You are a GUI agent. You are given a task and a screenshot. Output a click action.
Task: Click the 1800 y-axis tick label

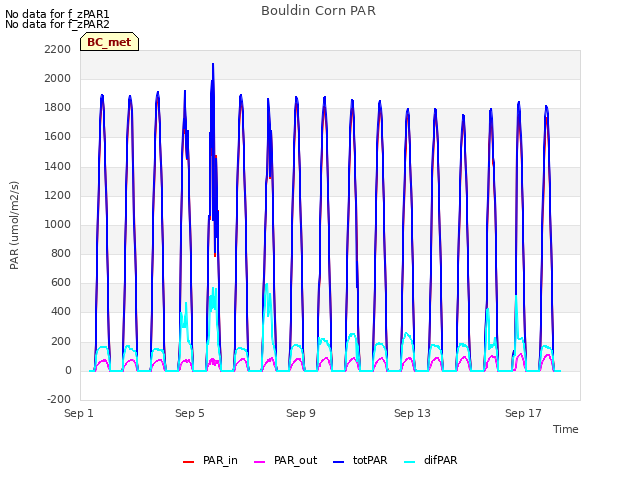pyautogui.click(x=58, y=108)
